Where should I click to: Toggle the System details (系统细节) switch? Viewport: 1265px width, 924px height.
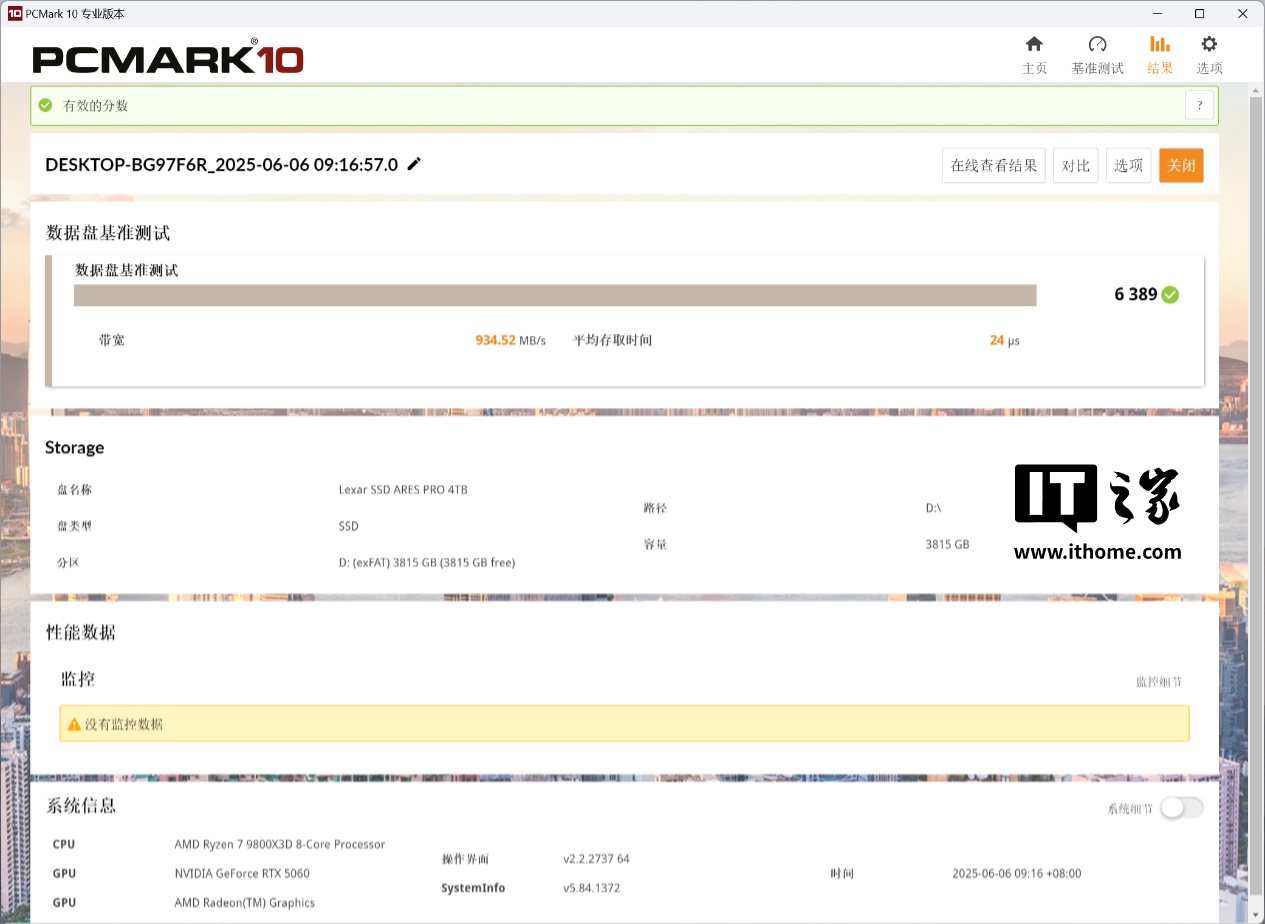[x=1181, y=808]
